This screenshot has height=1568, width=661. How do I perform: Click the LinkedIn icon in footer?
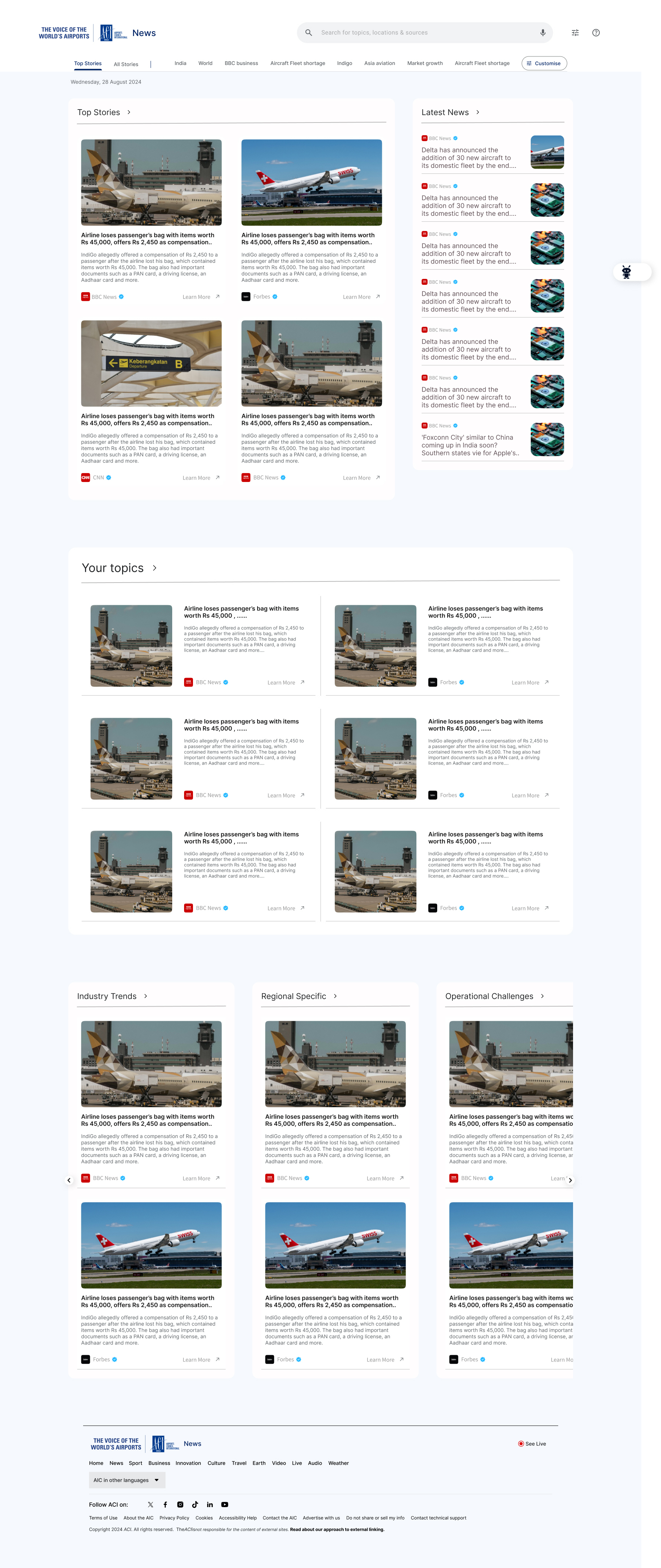point(210,1504)
